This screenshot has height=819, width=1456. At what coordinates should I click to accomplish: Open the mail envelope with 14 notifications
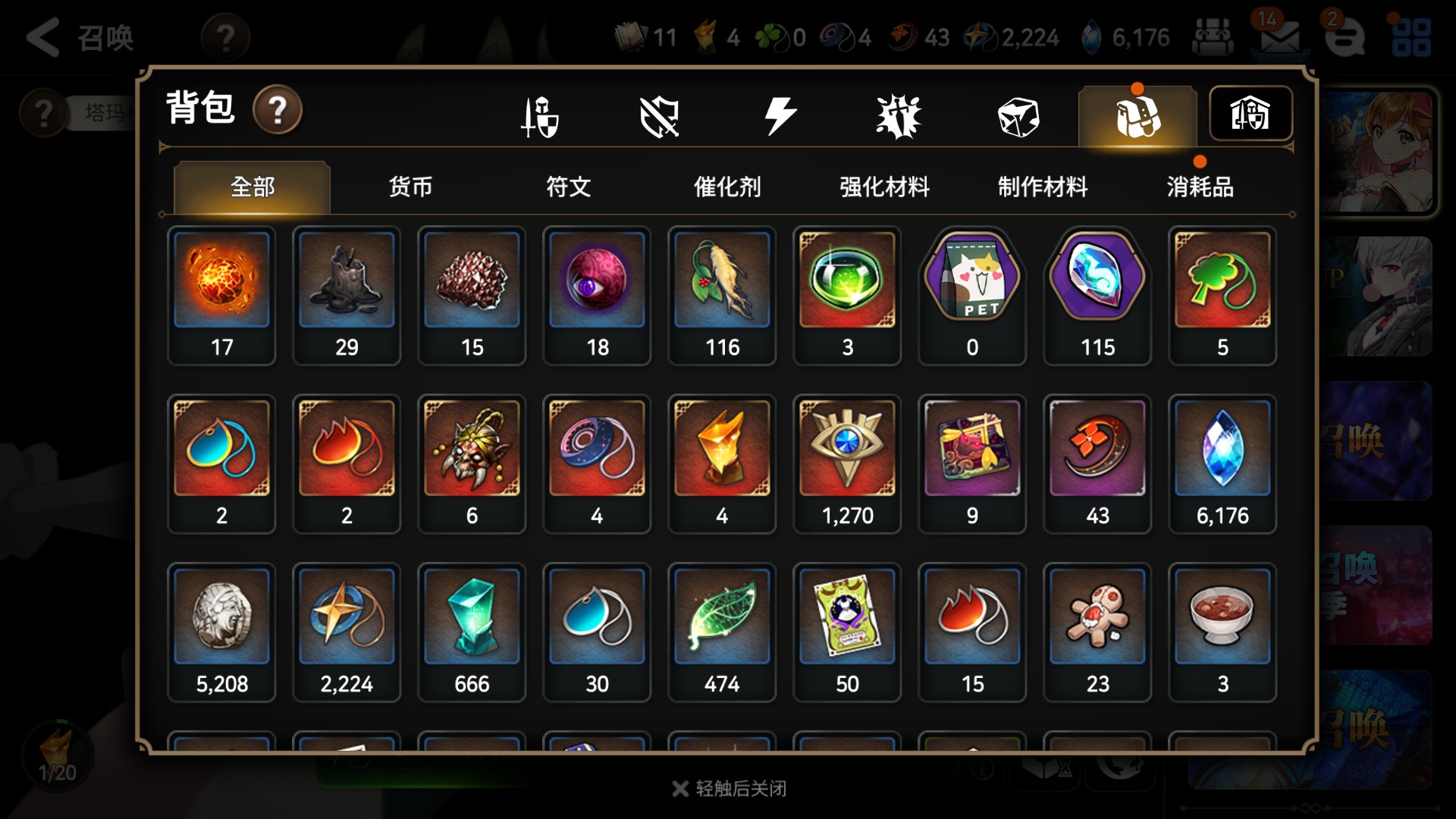(1279, 36)
